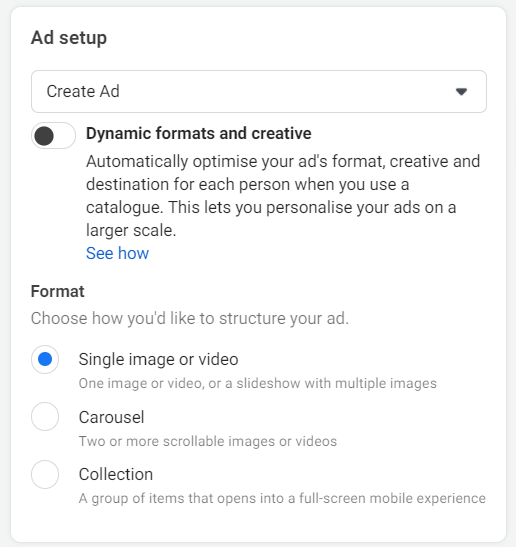Screen dimensions: 516x547
Task: Click the Format section heading
Action: coord(58,291)
